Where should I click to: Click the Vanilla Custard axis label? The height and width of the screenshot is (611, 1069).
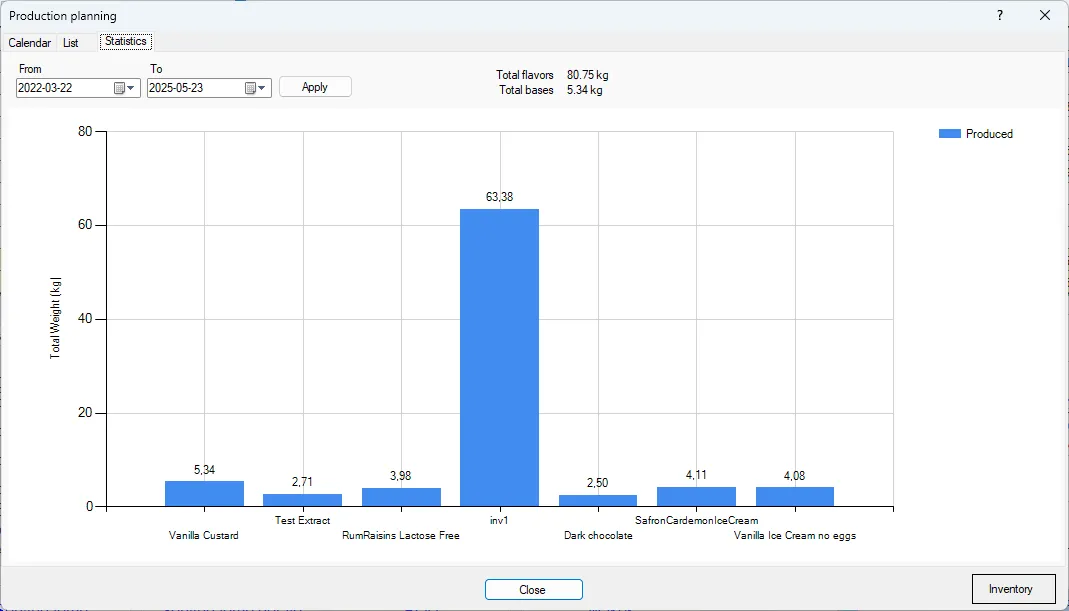[x=204, y=535]
